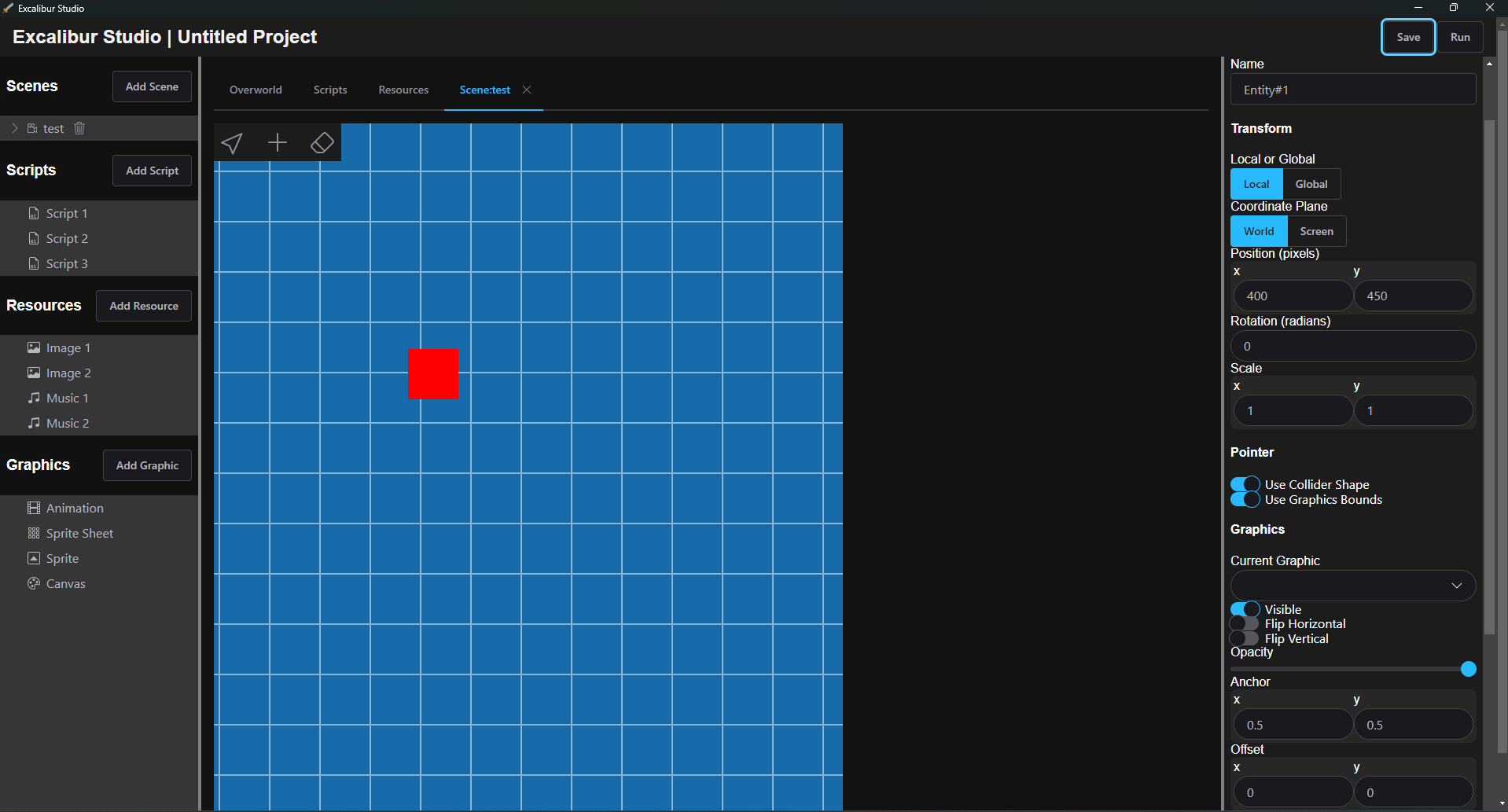
Task: Open the Current Graphic dropdown
Action: click(x=1352, y=586)
